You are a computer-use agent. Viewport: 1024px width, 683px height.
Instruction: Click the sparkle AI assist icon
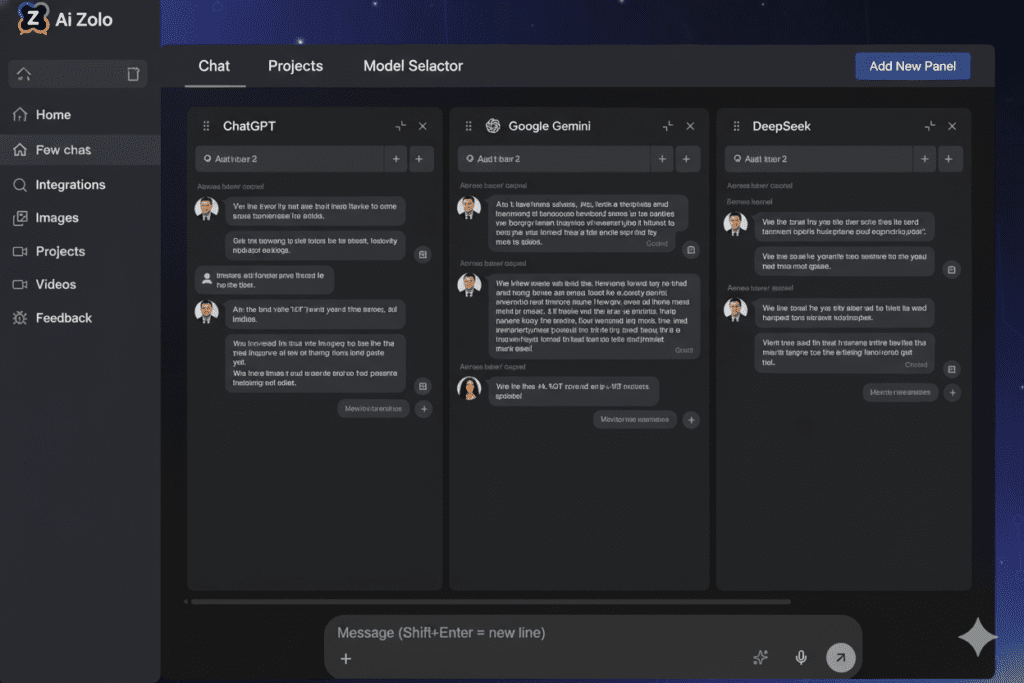(x=760, y=657)
